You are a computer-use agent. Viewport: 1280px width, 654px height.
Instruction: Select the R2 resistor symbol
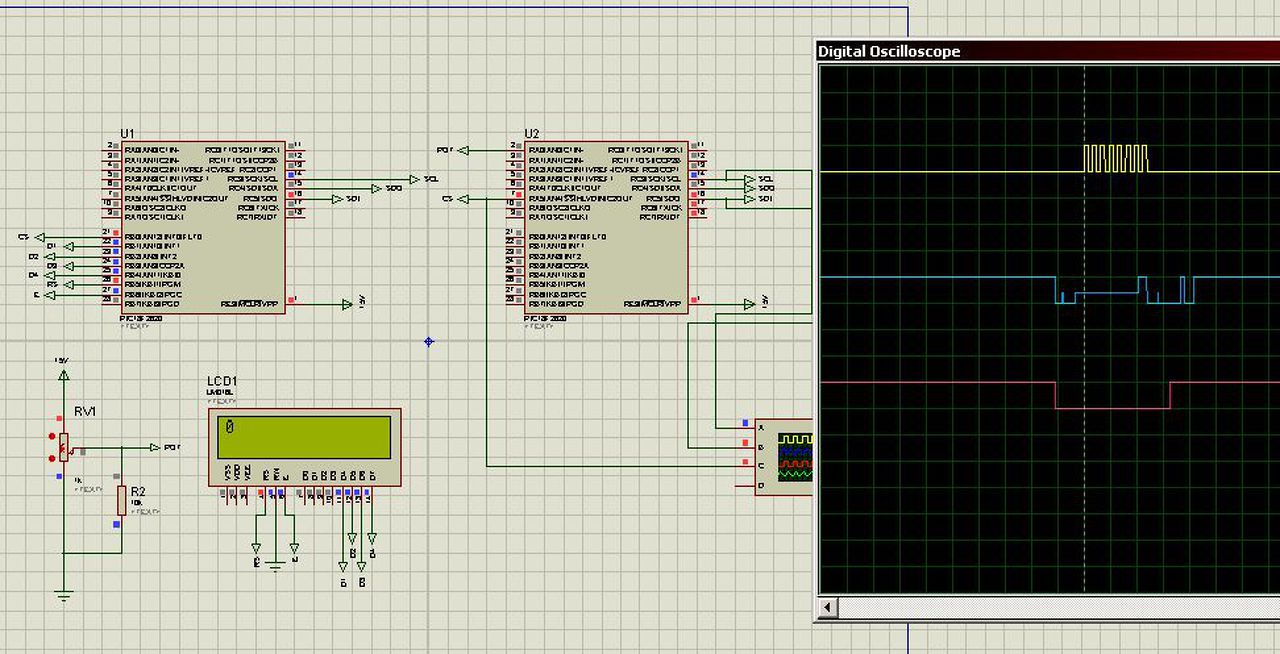(x=121, y=500)
